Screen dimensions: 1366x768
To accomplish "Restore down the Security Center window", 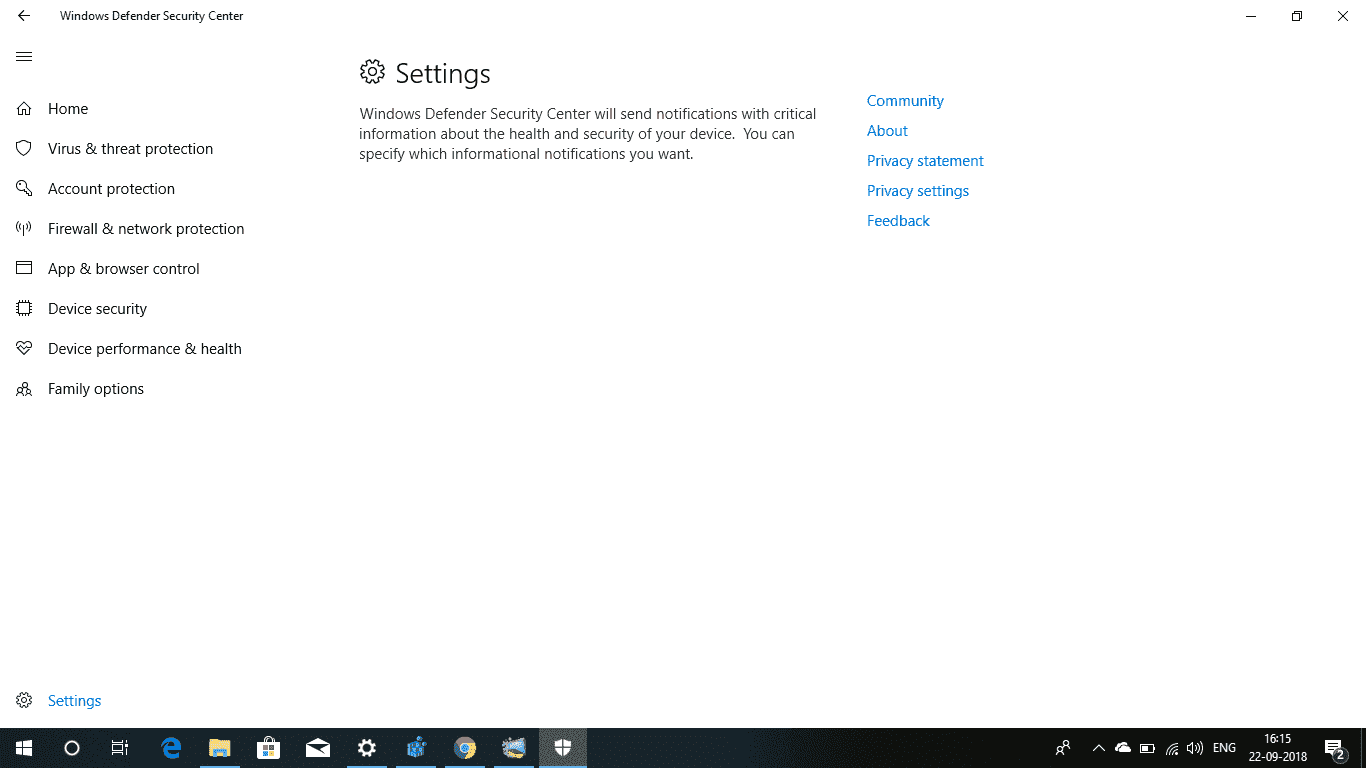I will pos(1297,16).
